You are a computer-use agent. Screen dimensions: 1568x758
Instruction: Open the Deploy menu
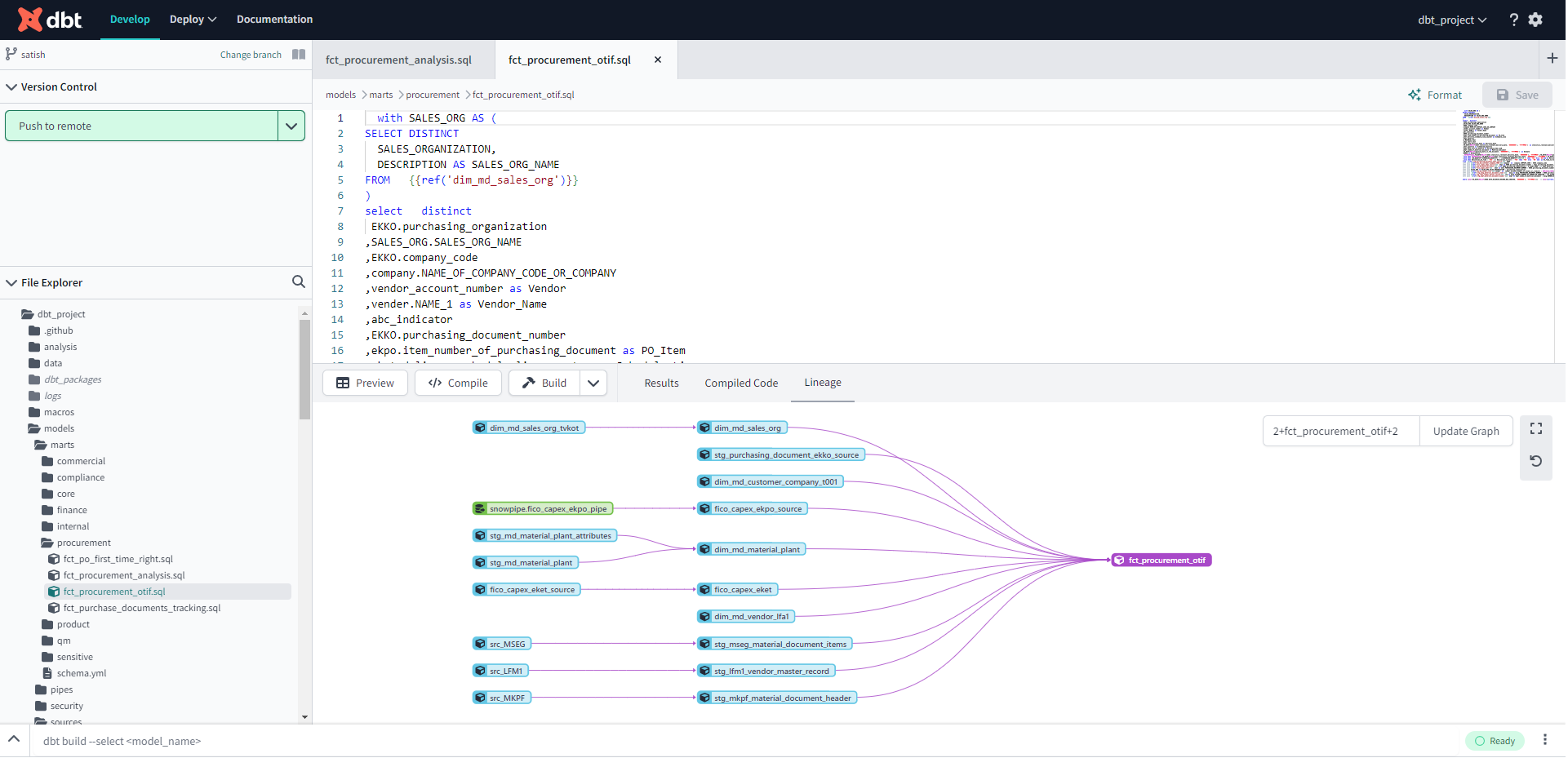[193, 20]
